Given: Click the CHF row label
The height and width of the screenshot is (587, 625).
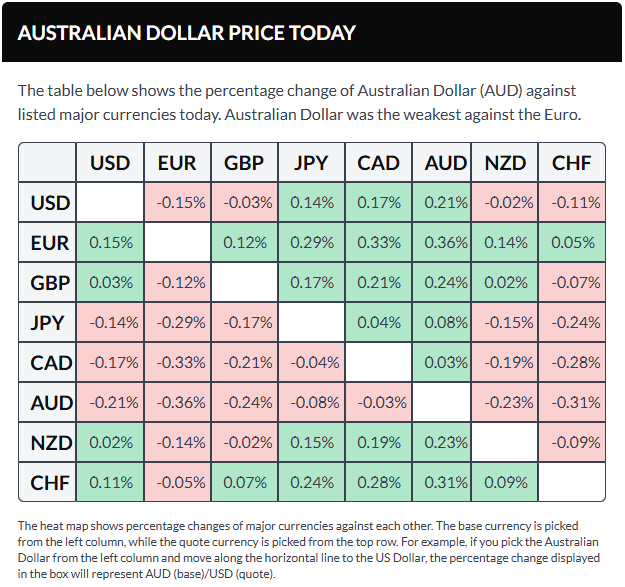Looking at the screenshot, I should pyautogui.click(x=50, y=482).
